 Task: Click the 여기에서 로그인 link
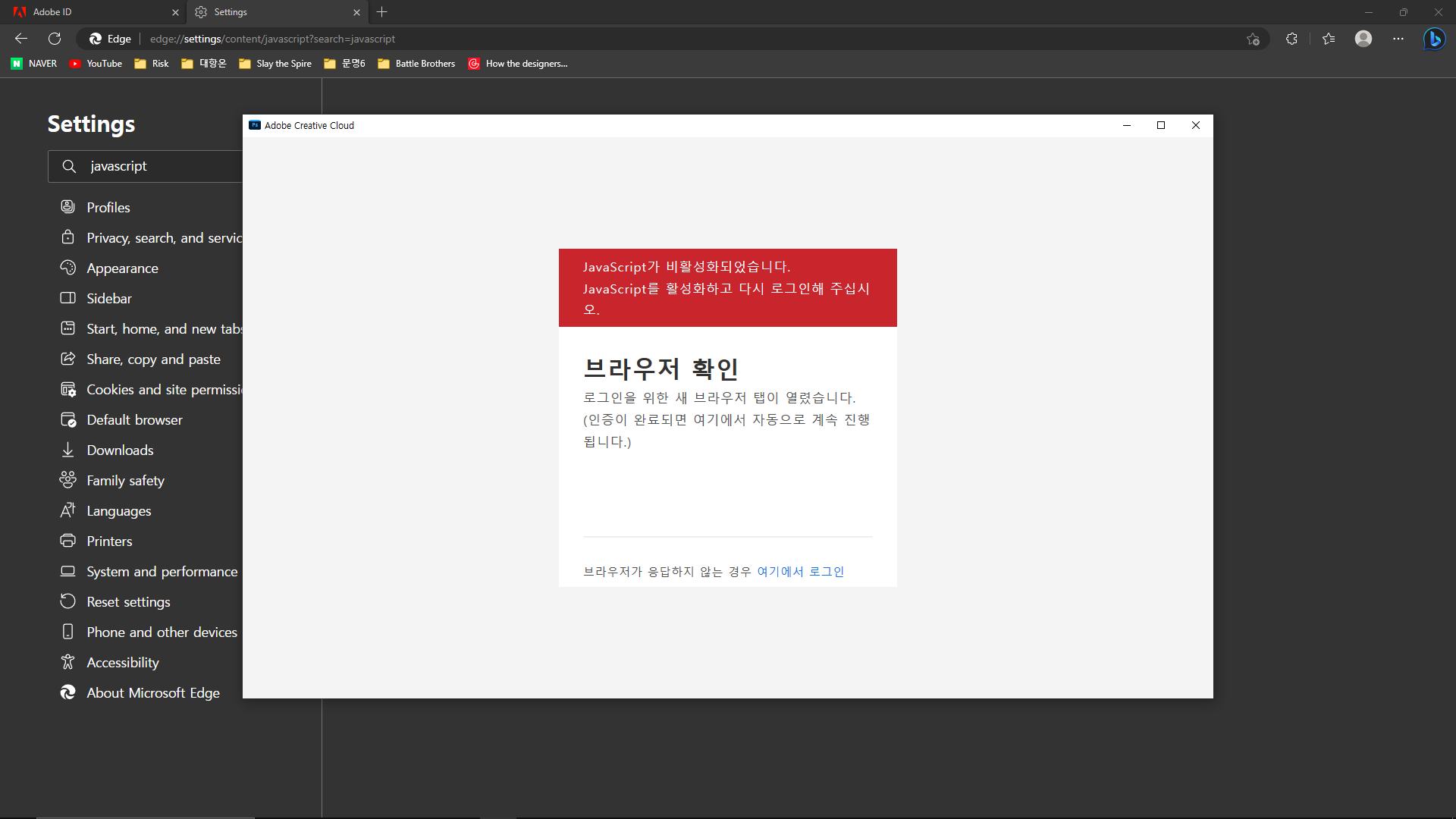(800, 571)
